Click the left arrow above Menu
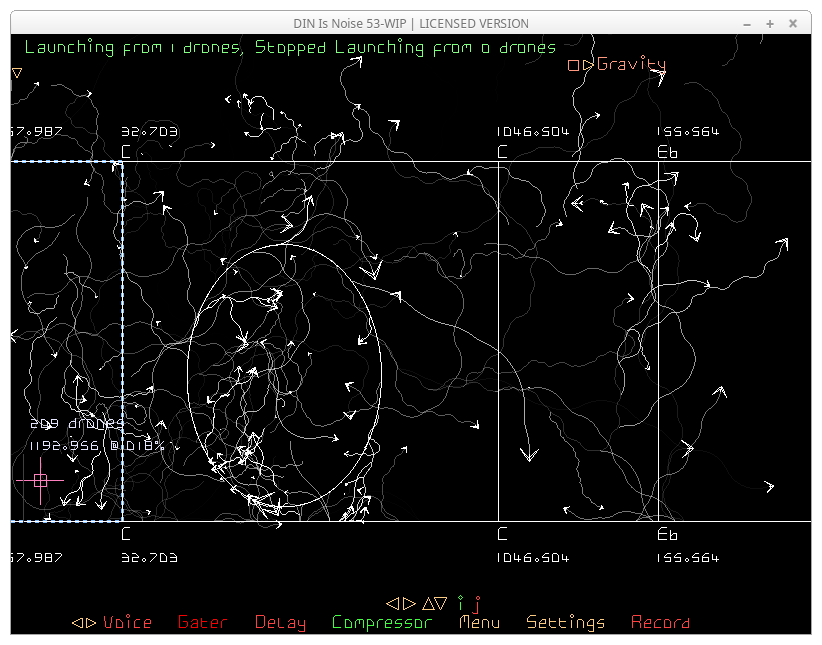822x645 pixels. (393, 603)
